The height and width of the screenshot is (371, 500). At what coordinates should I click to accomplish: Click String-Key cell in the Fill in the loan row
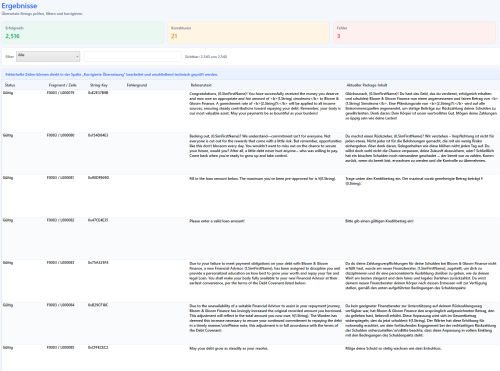(x=98, y=178)
